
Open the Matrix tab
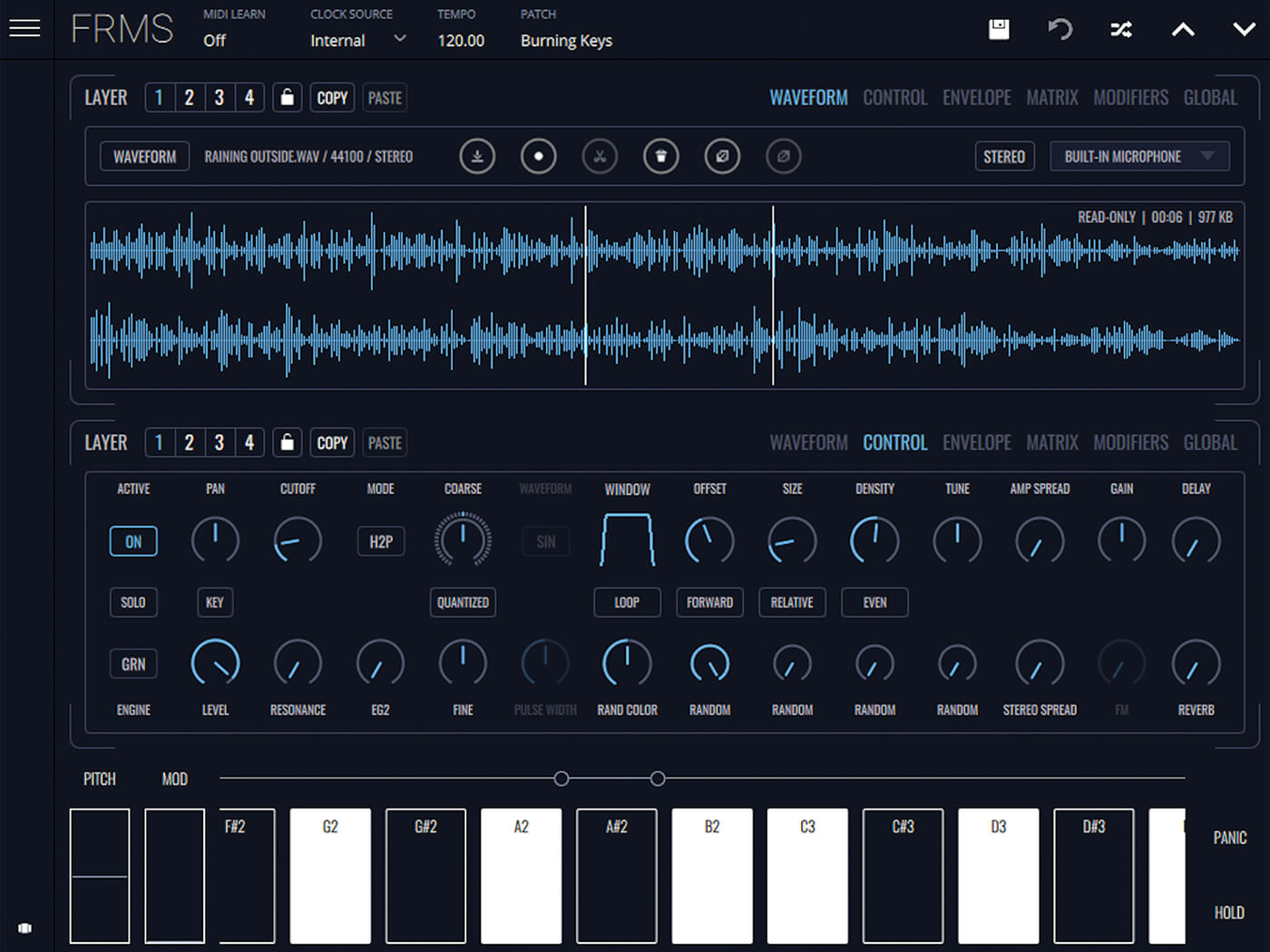point(1051,97)
